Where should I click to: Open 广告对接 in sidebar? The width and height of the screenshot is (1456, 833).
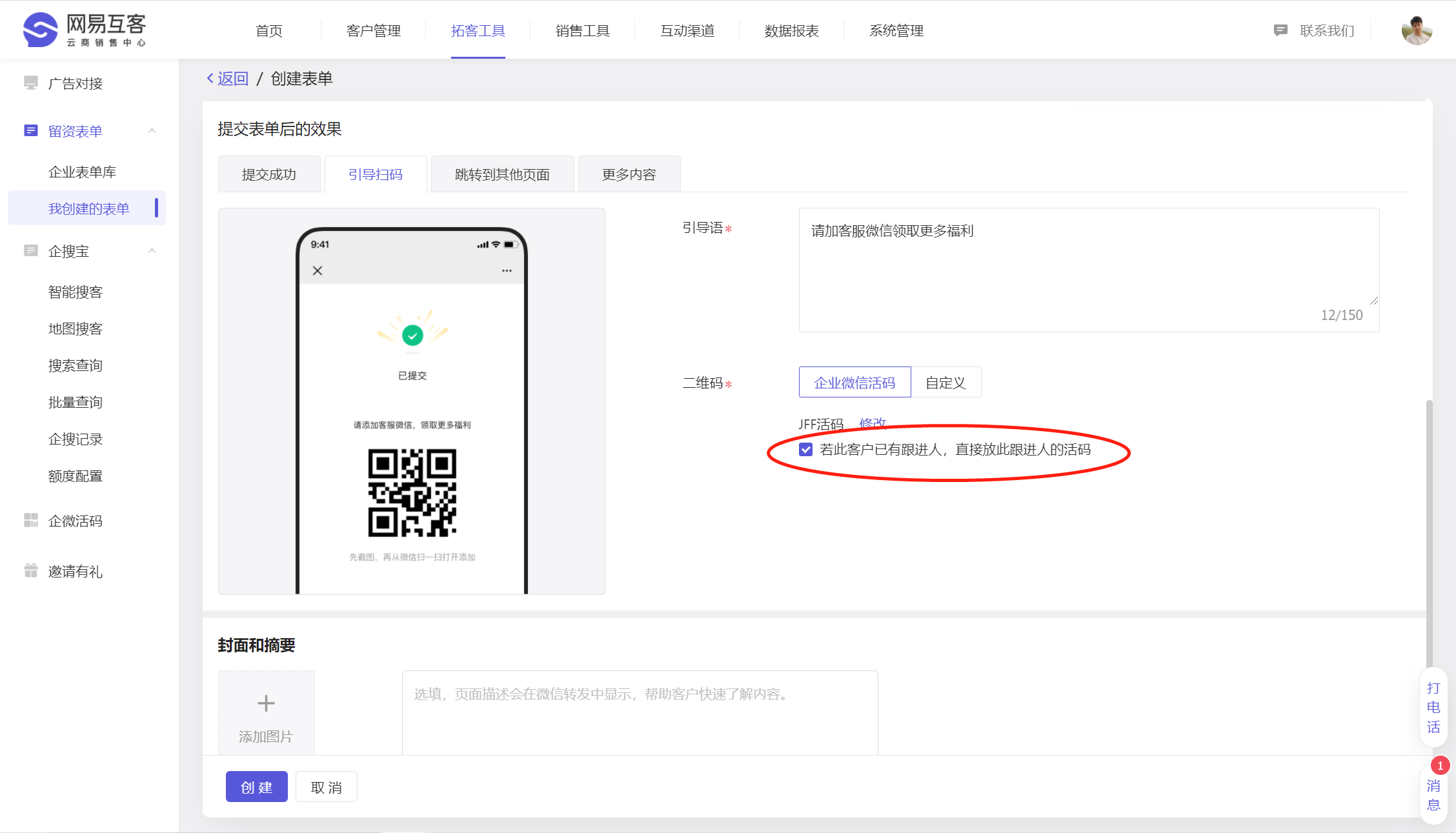[76, 83]
